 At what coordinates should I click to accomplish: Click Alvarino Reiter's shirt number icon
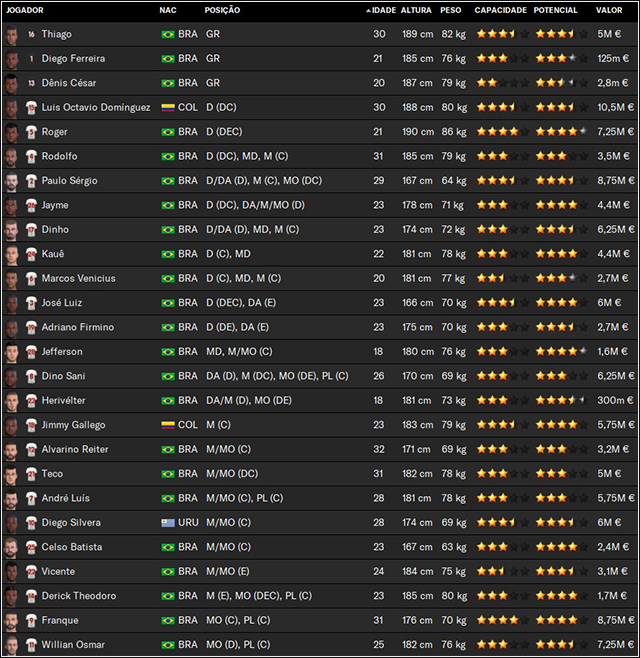coord(31,449)
